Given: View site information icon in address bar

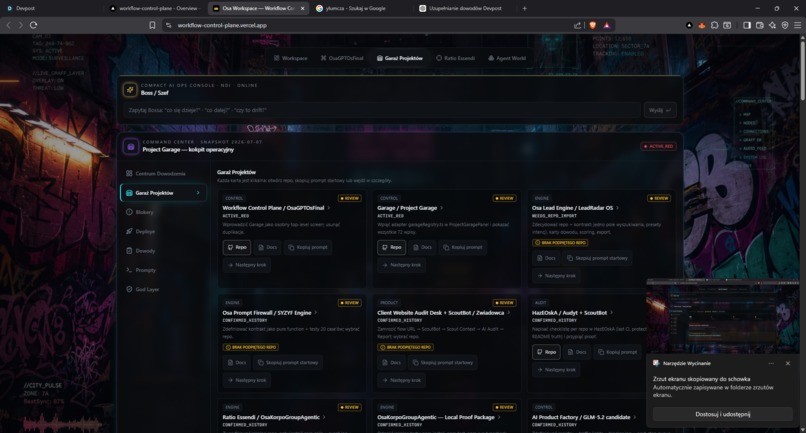Looking at the screenshot, I should pos(168,25).
